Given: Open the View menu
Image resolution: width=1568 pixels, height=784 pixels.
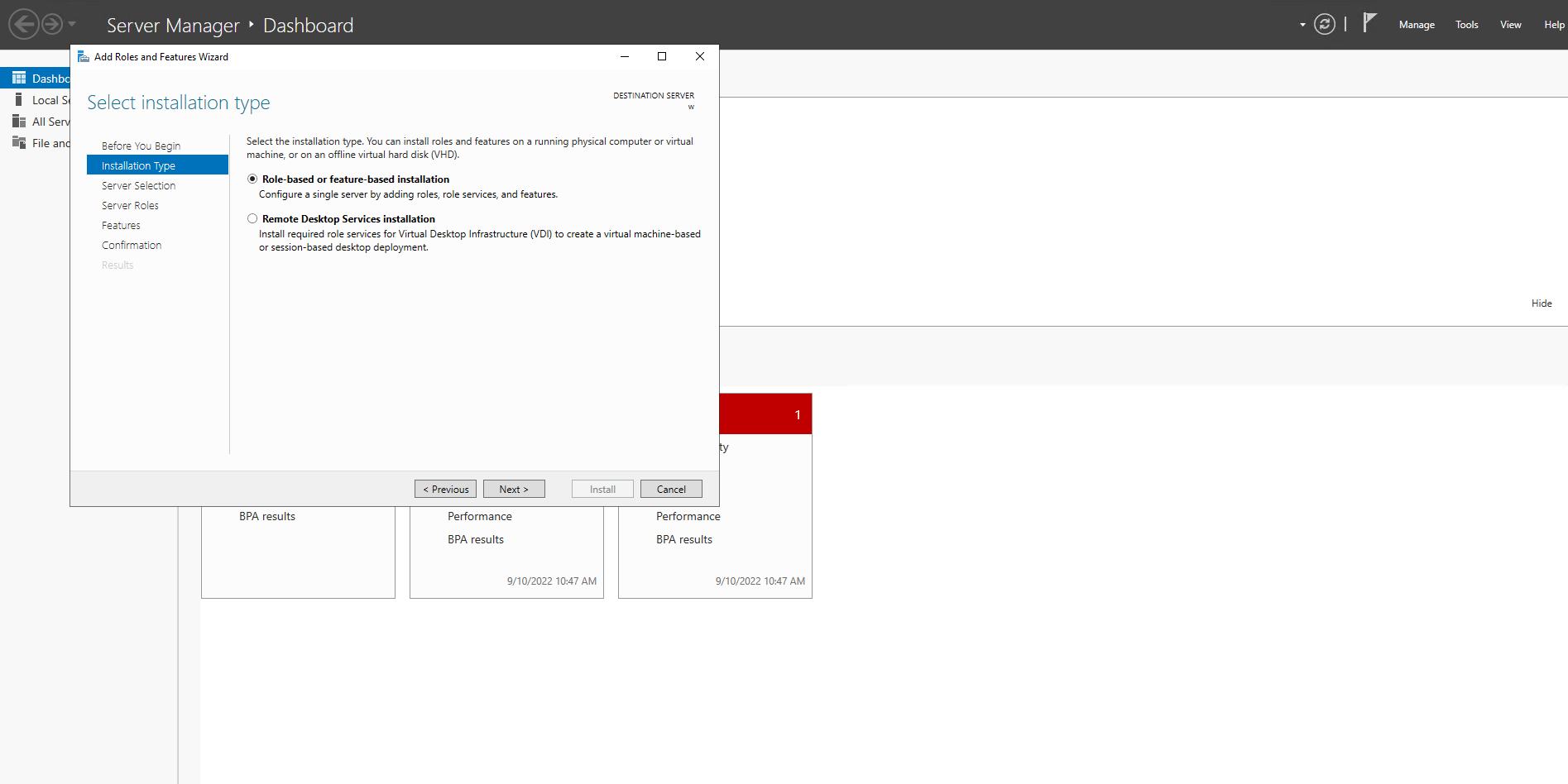Looking at the screenshot, I should [x=1510, y=25].
